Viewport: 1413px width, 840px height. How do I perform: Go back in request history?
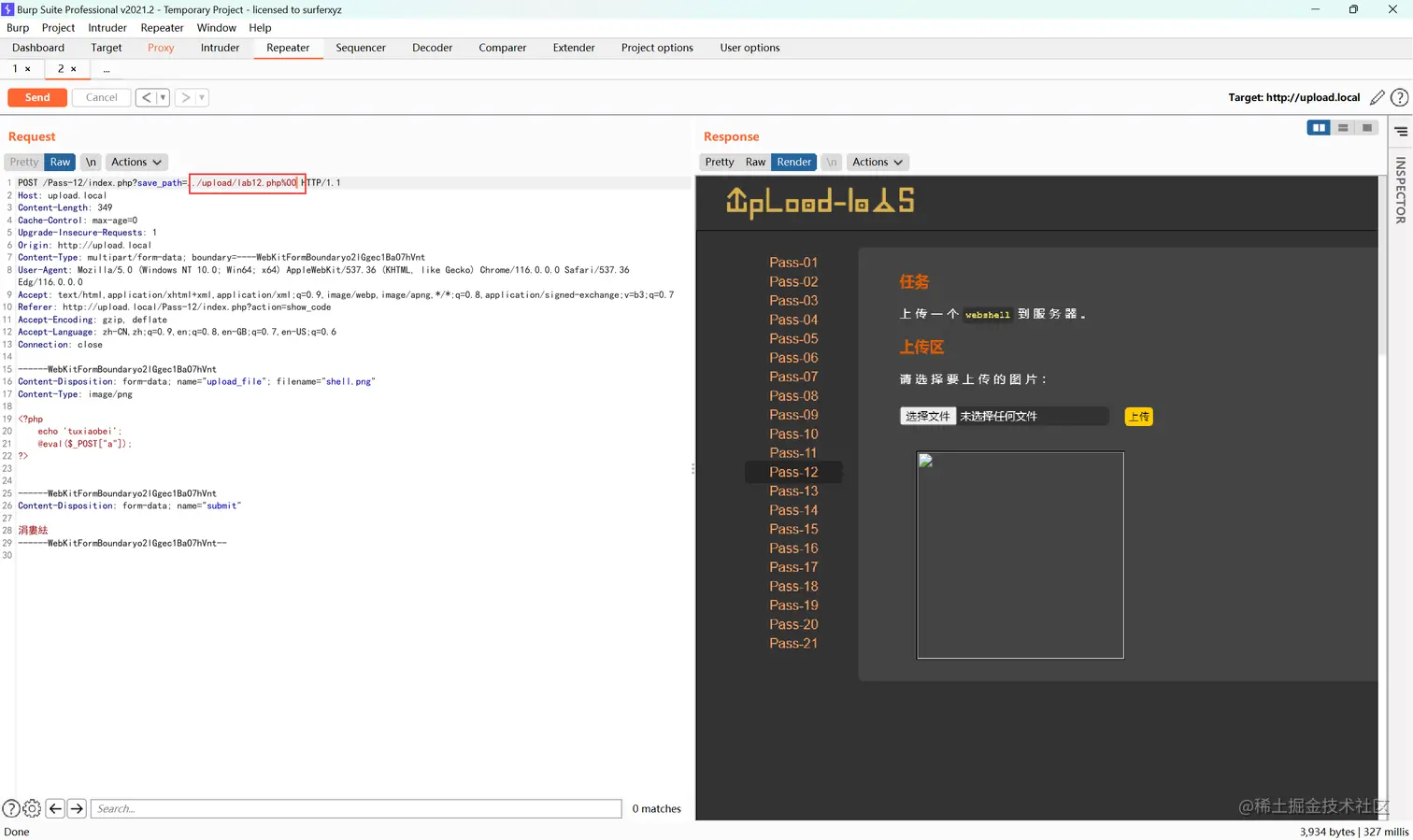pyautogui.click(x=146, y=97)
